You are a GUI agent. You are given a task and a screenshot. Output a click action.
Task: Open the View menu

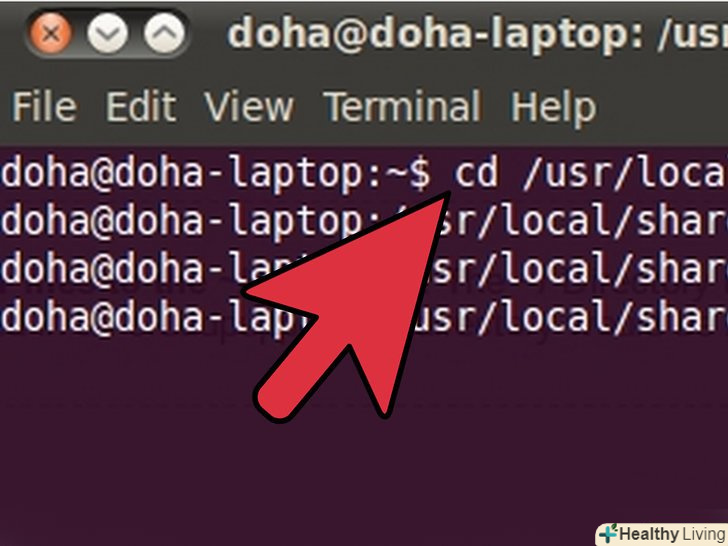click(249, 106)
